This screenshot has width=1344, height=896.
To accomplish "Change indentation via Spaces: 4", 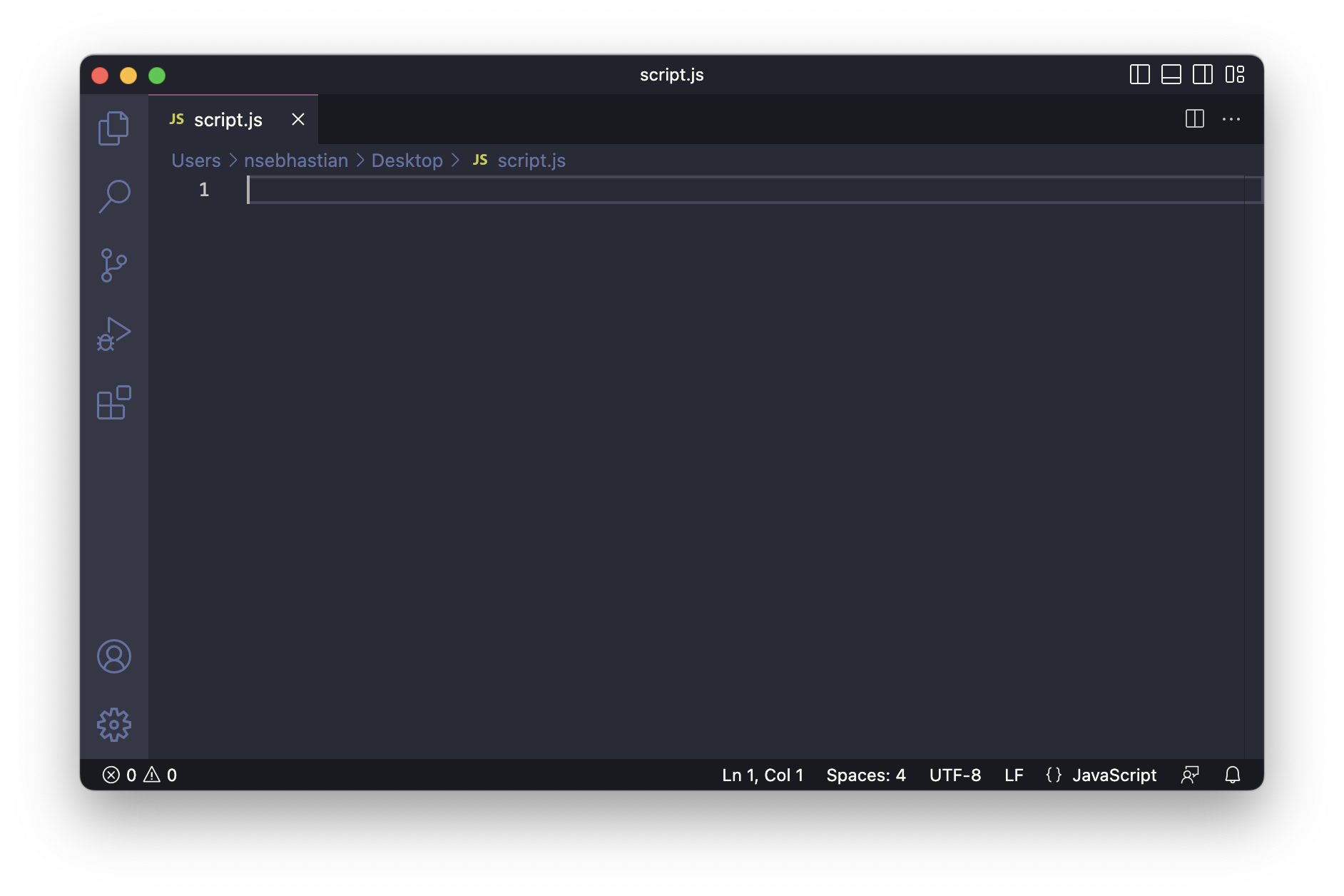I will (866, 775).
